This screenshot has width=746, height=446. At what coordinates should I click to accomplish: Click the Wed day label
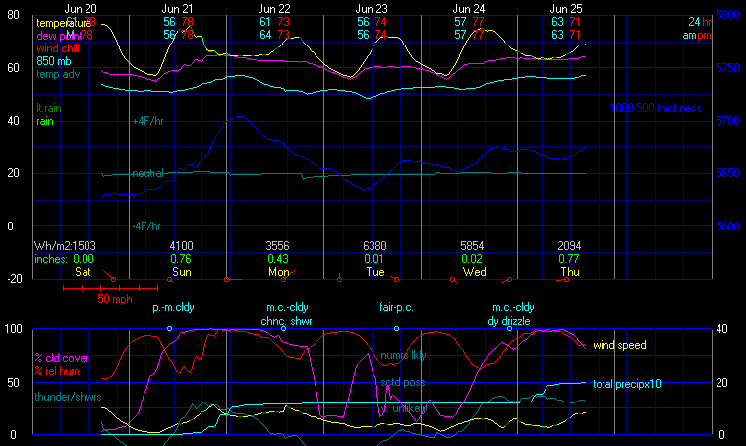click(474, 272)
